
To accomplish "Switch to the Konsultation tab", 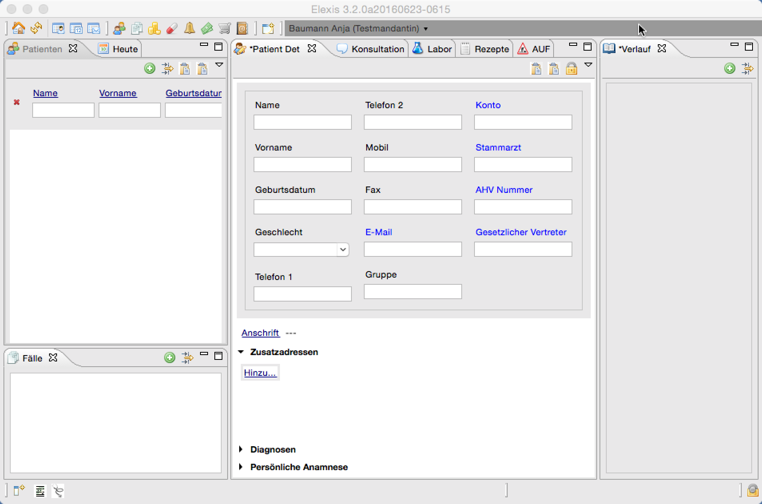I will 371,49.
